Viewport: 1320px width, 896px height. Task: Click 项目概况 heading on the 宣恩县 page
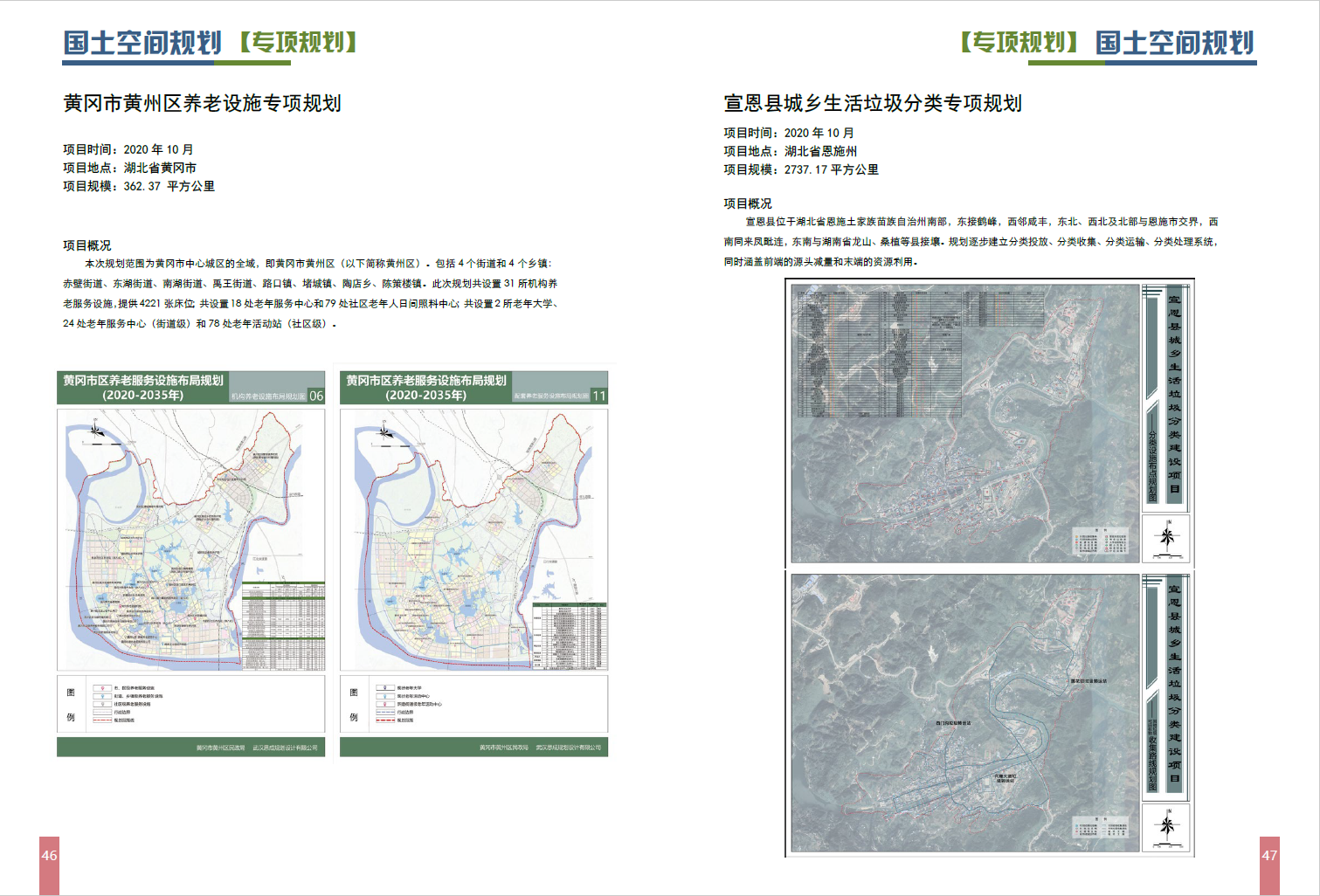coord(748,203)
